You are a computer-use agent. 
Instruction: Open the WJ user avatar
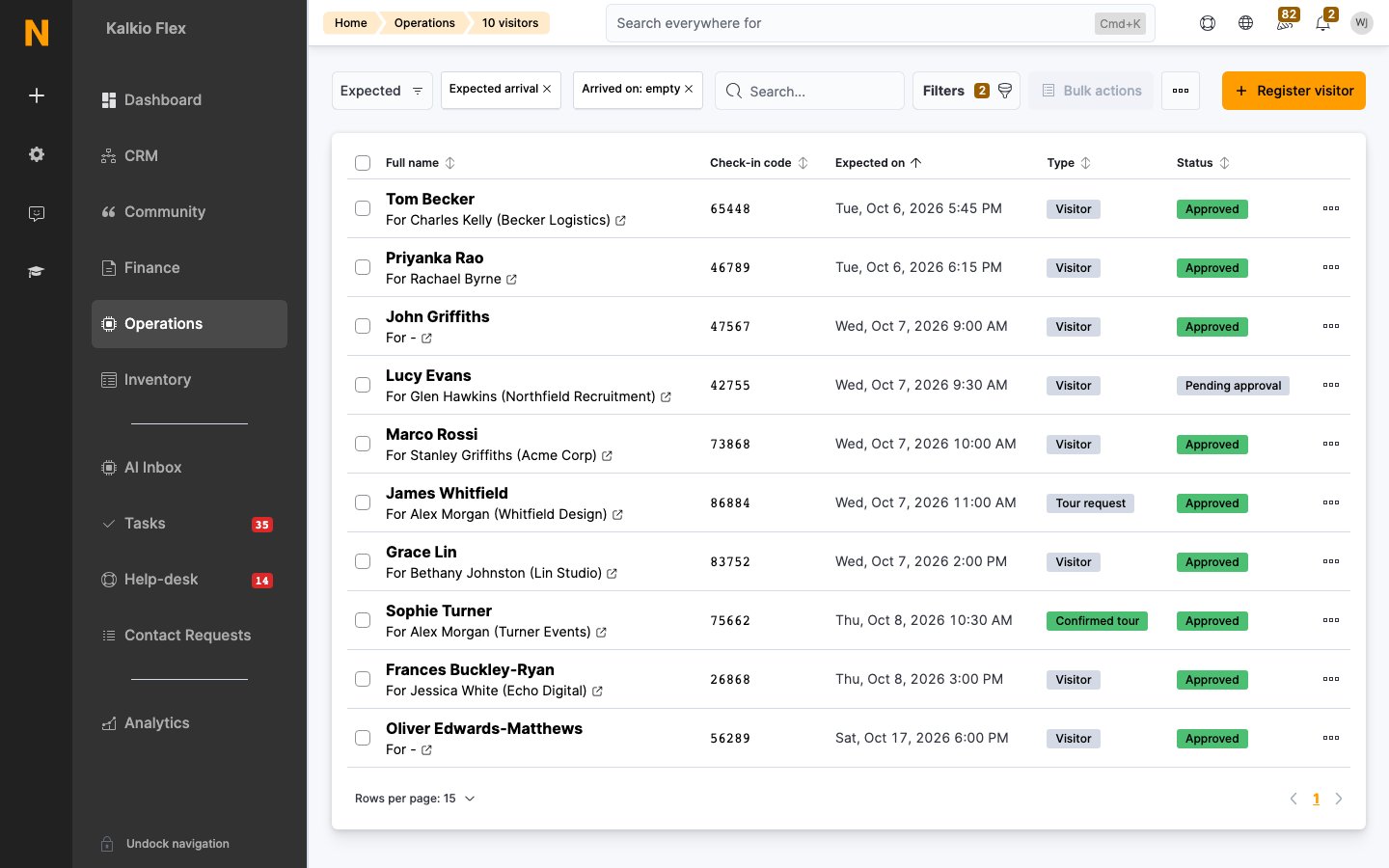1362,23
